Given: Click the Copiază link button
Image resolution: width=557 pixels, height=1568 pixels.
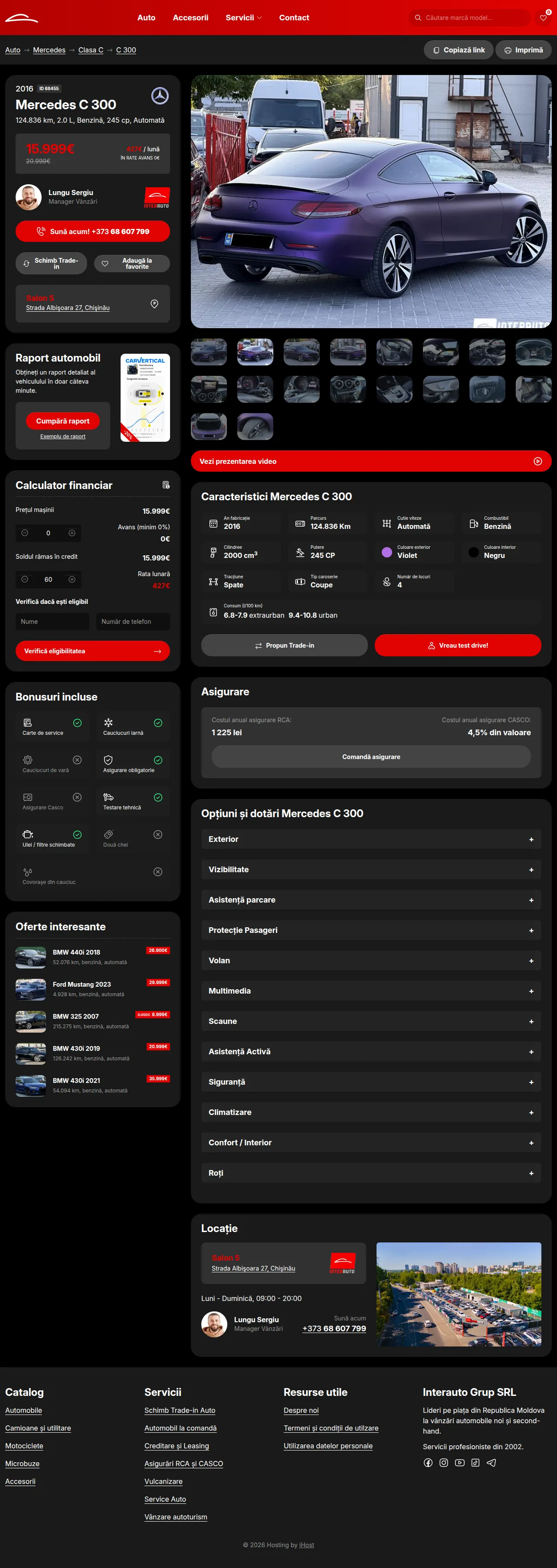Looking at the screenshot, I should [458, 50].
